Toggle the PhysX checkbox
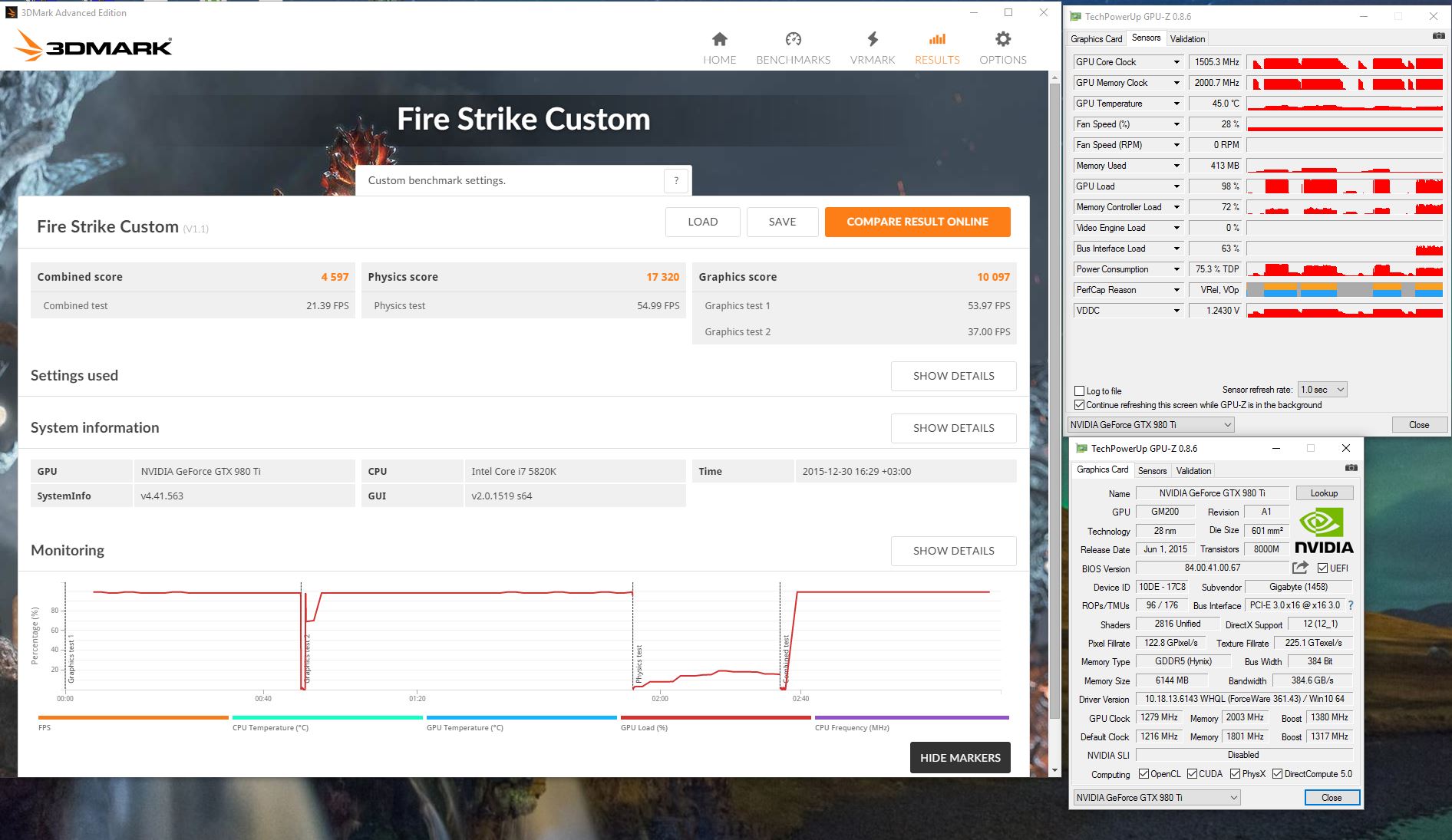This screenshot has height=840, width=1452. (1235, 774)
